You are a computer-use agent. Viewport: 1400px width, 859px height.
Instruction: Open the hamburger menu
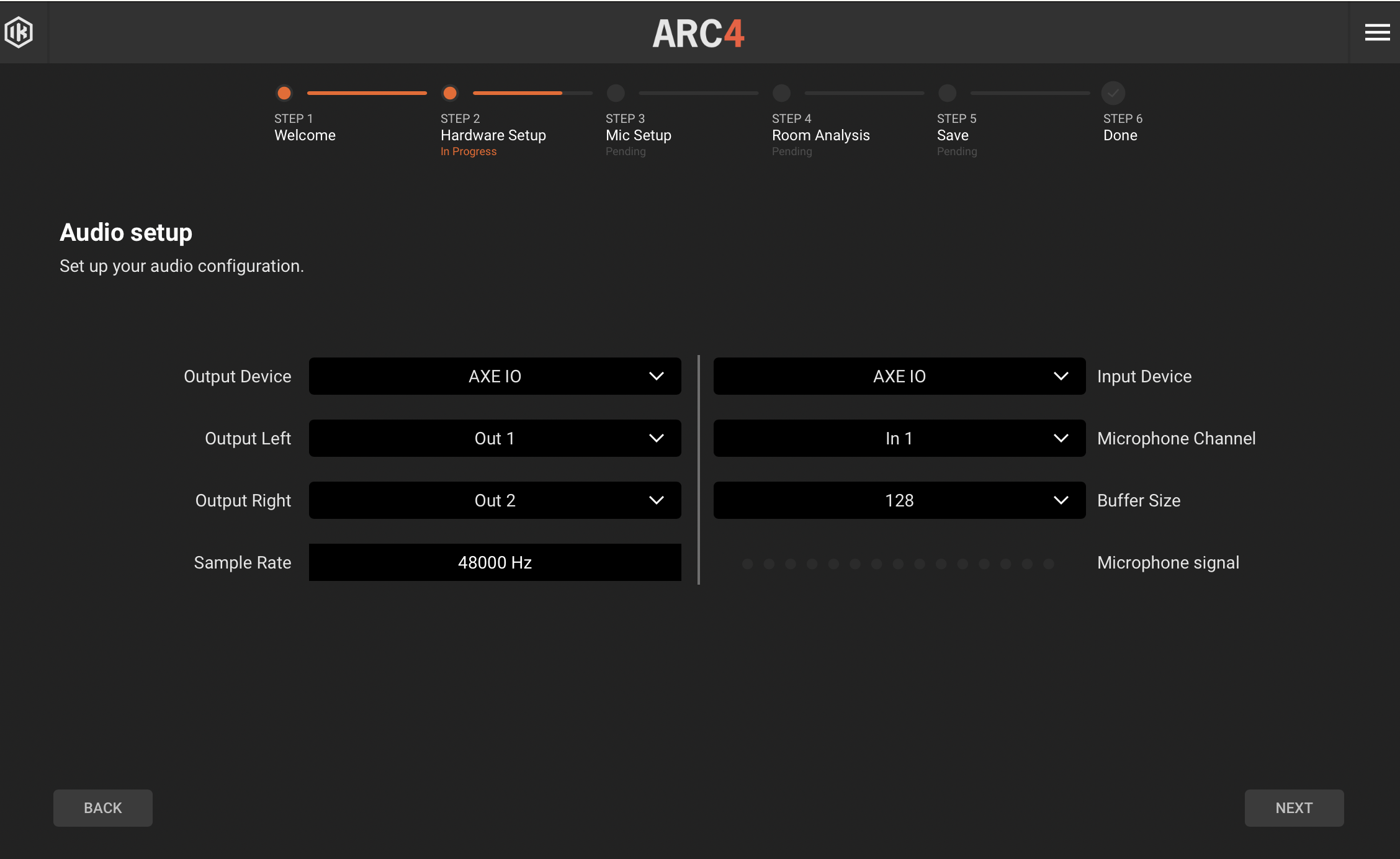[x=1377, y=32]
